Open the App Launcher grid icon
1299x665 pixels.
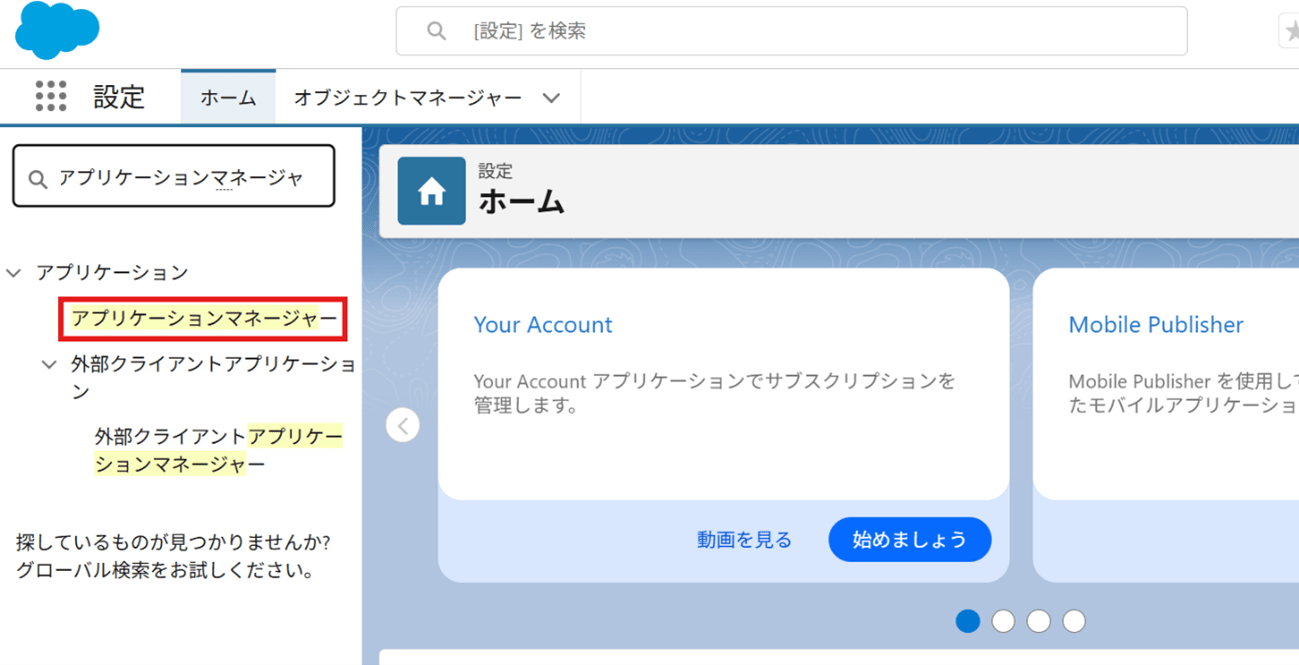51,97
